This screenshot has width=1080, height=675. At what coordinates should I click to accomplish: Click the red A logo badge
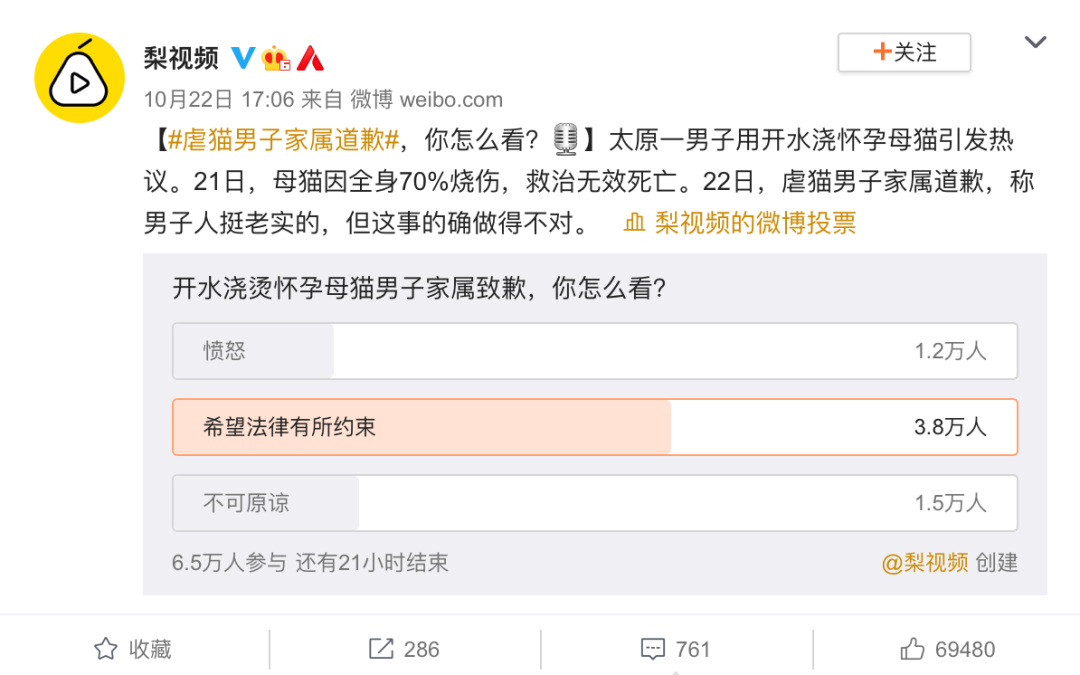pos(311,59)
